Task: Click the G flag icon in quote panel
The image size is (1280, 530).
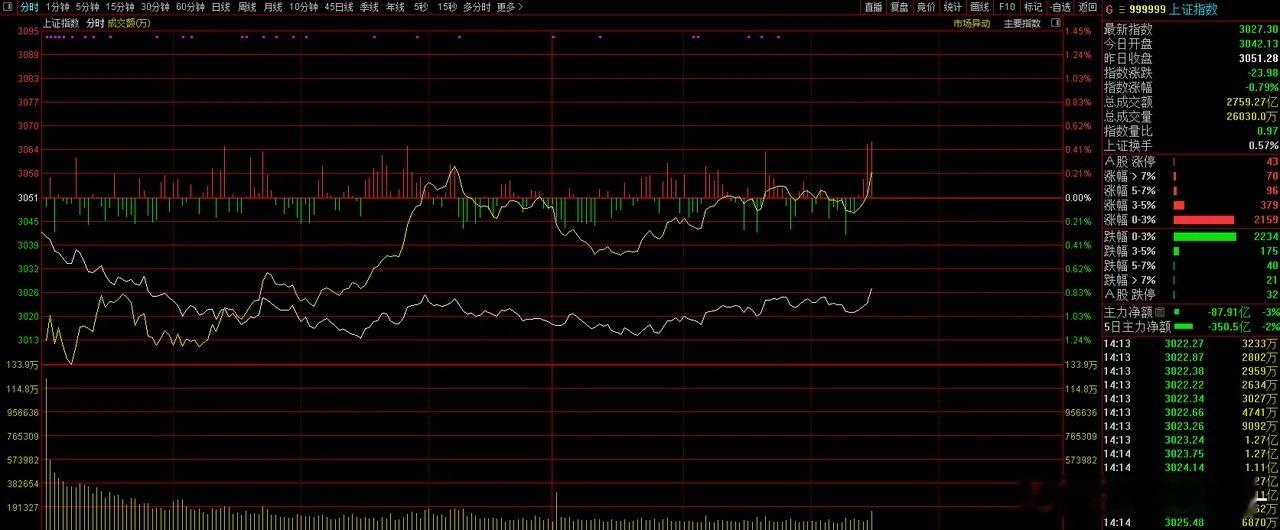Action: click(1109, 8)
